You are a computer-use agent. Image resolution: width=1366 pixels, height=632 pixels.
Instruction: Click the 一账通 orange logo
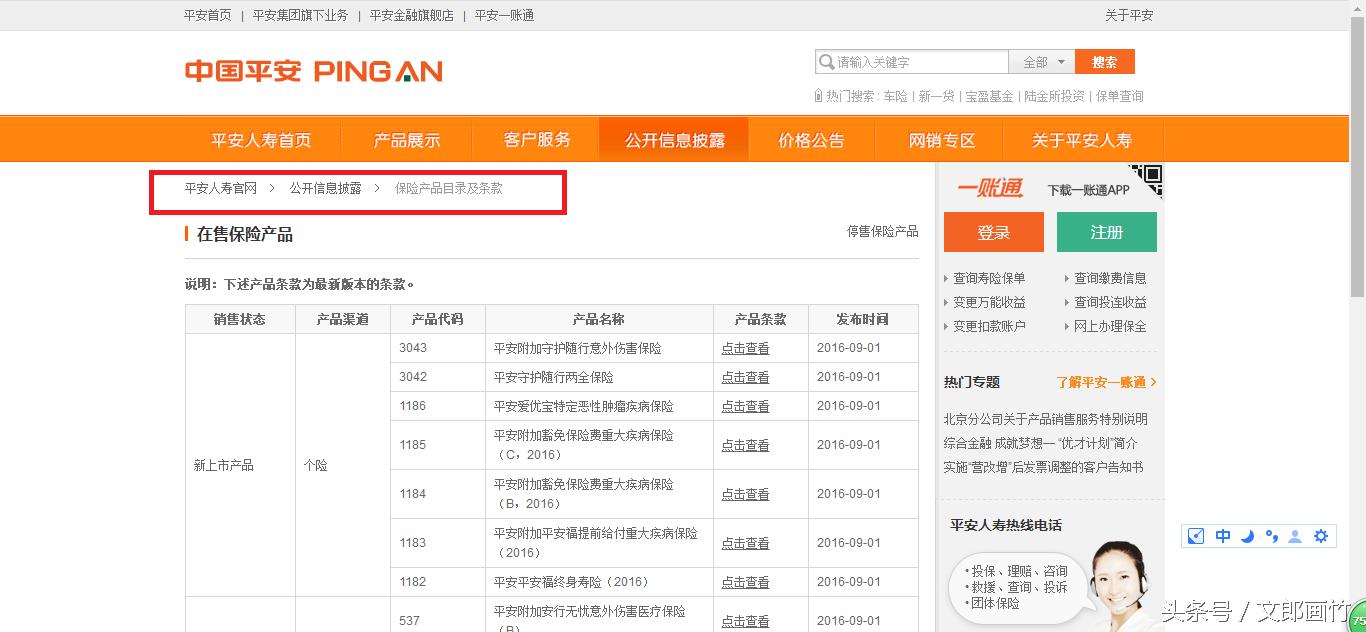(x=988, y=188)
